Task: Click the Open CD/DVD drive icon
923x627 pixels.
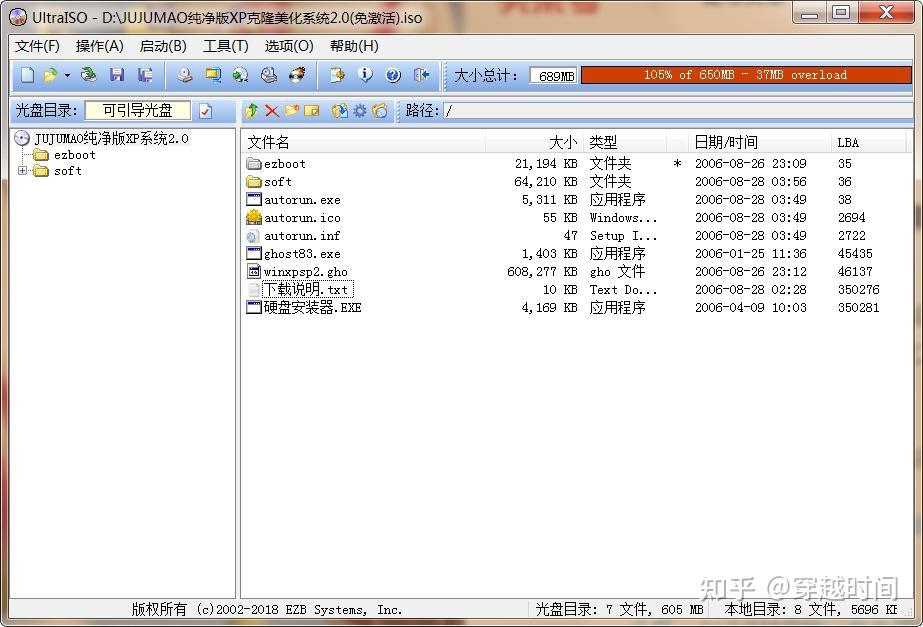Action: (x=88, y=75)
